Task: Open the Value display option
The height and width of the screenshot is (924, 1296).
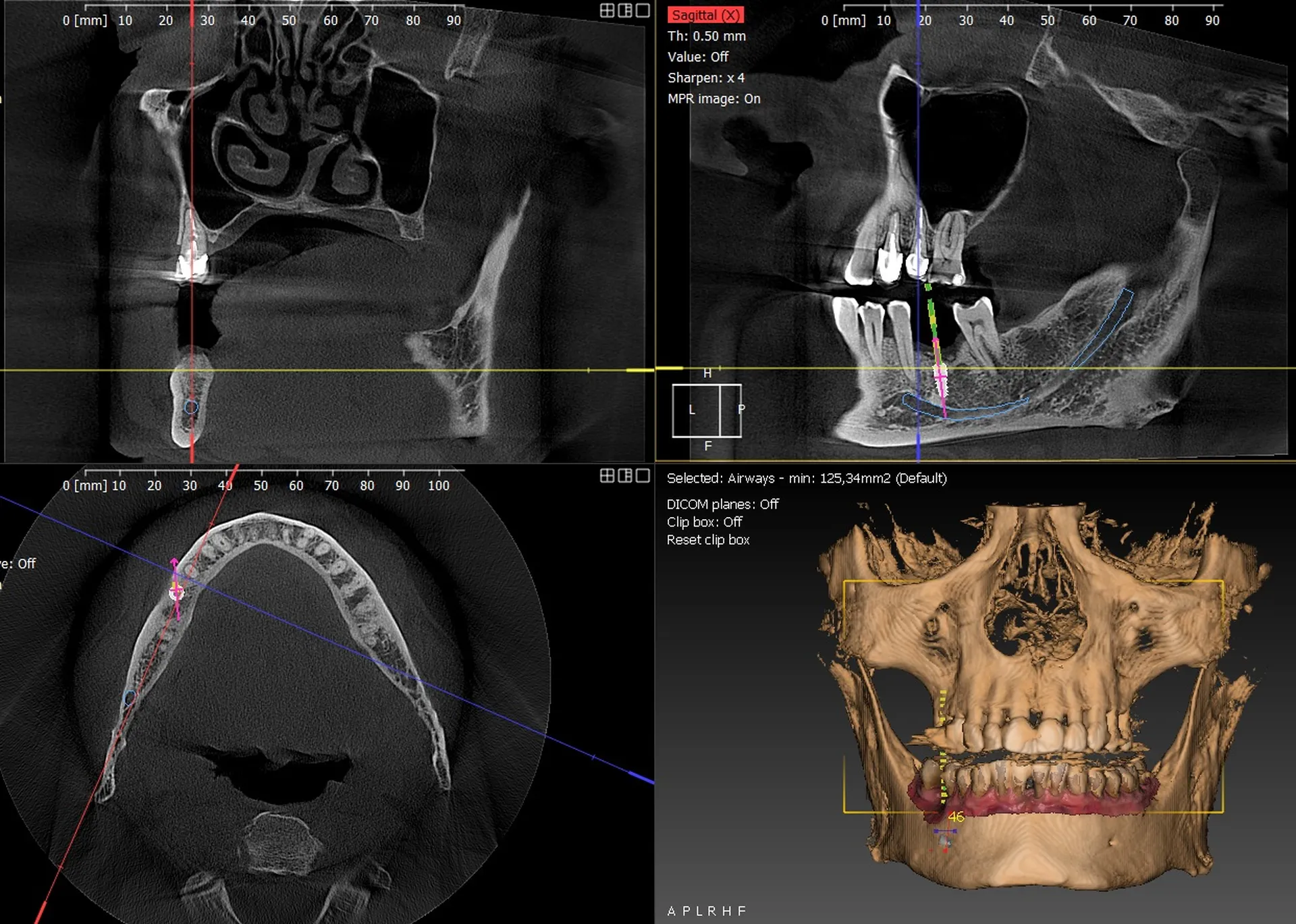Action: [x=697, y=57]
